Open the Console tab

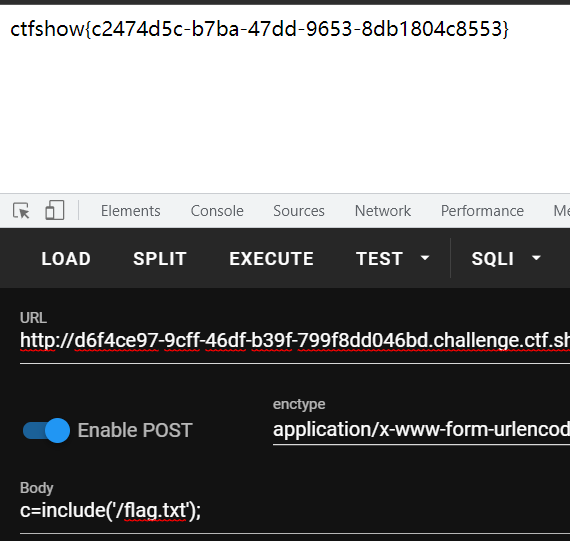pyautogui.click(x=217, y=211)
